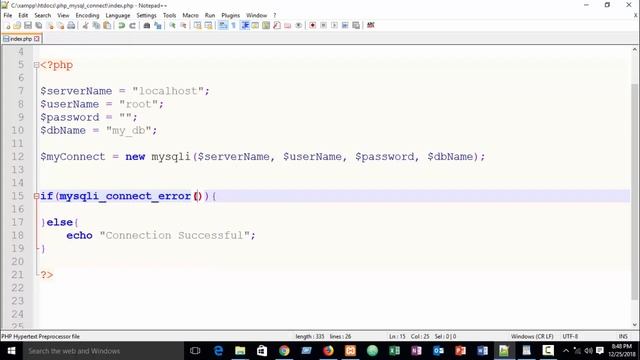Click the Close All toolbar icon
This screenshot has height=360, width=640.
pyautogui.click(x=60, y=26)
